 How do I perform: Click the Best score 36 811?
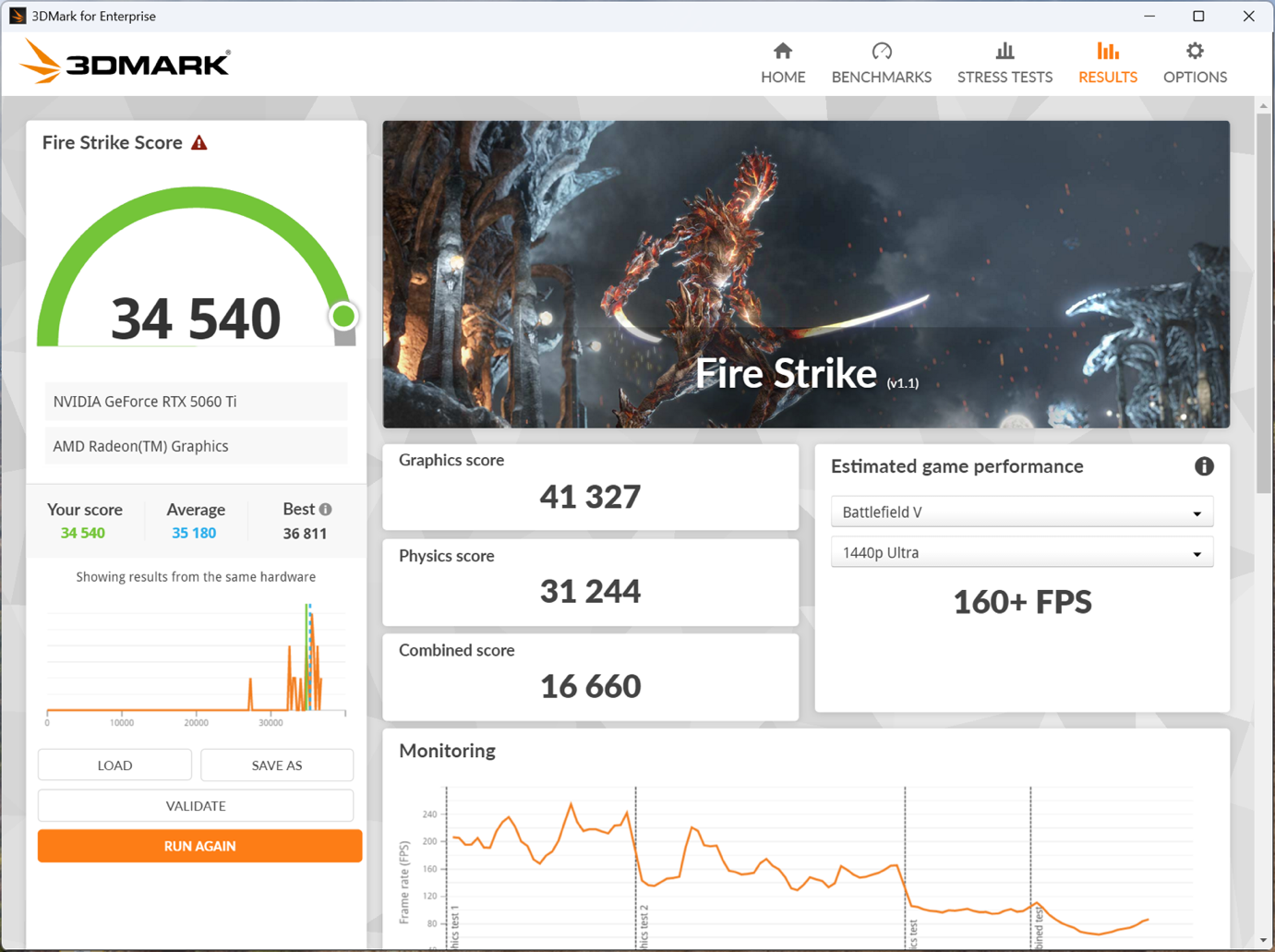tap(305, 533)
